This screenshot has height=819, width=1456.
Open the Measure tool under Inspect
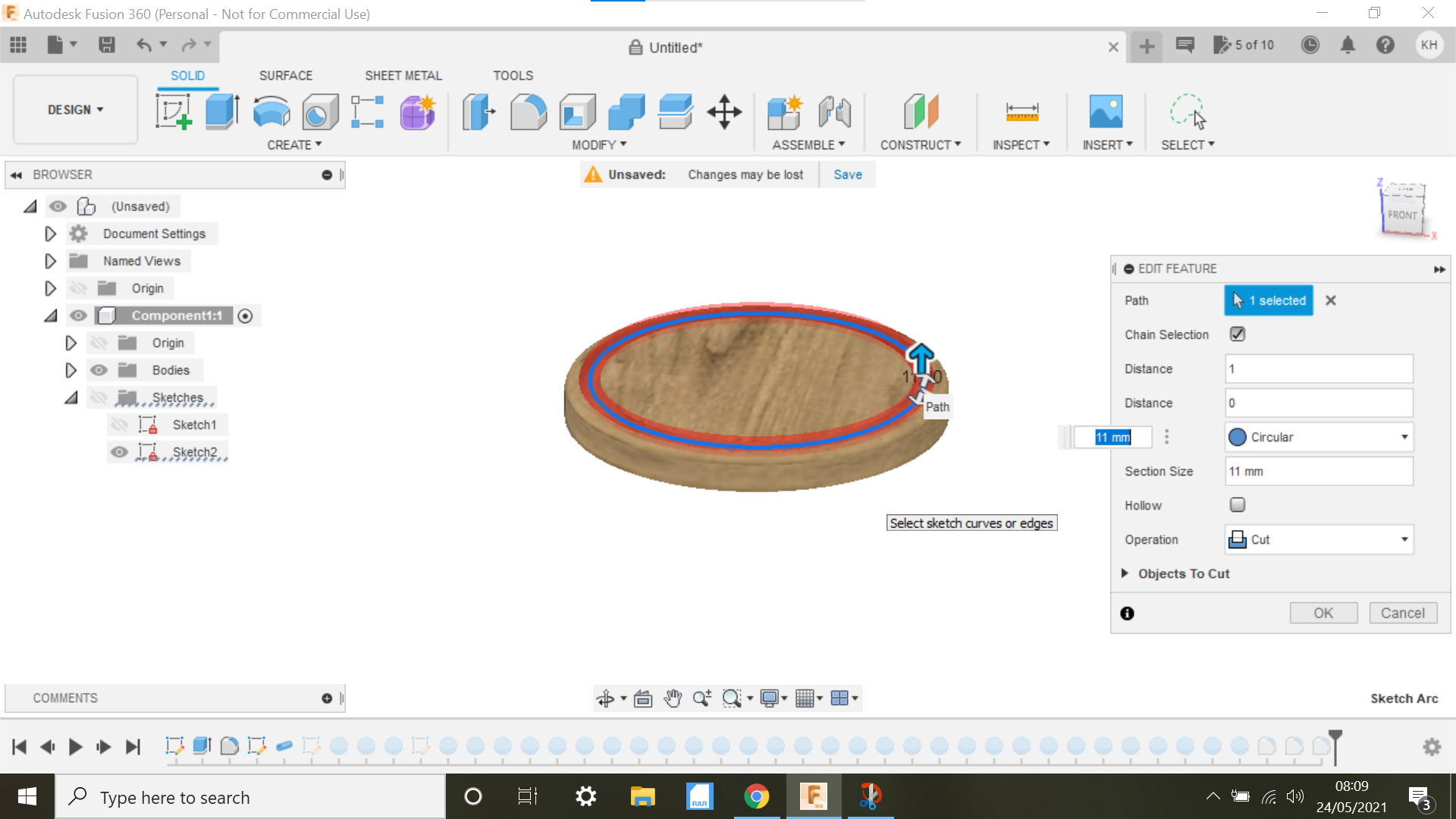tap(1021, 111)
